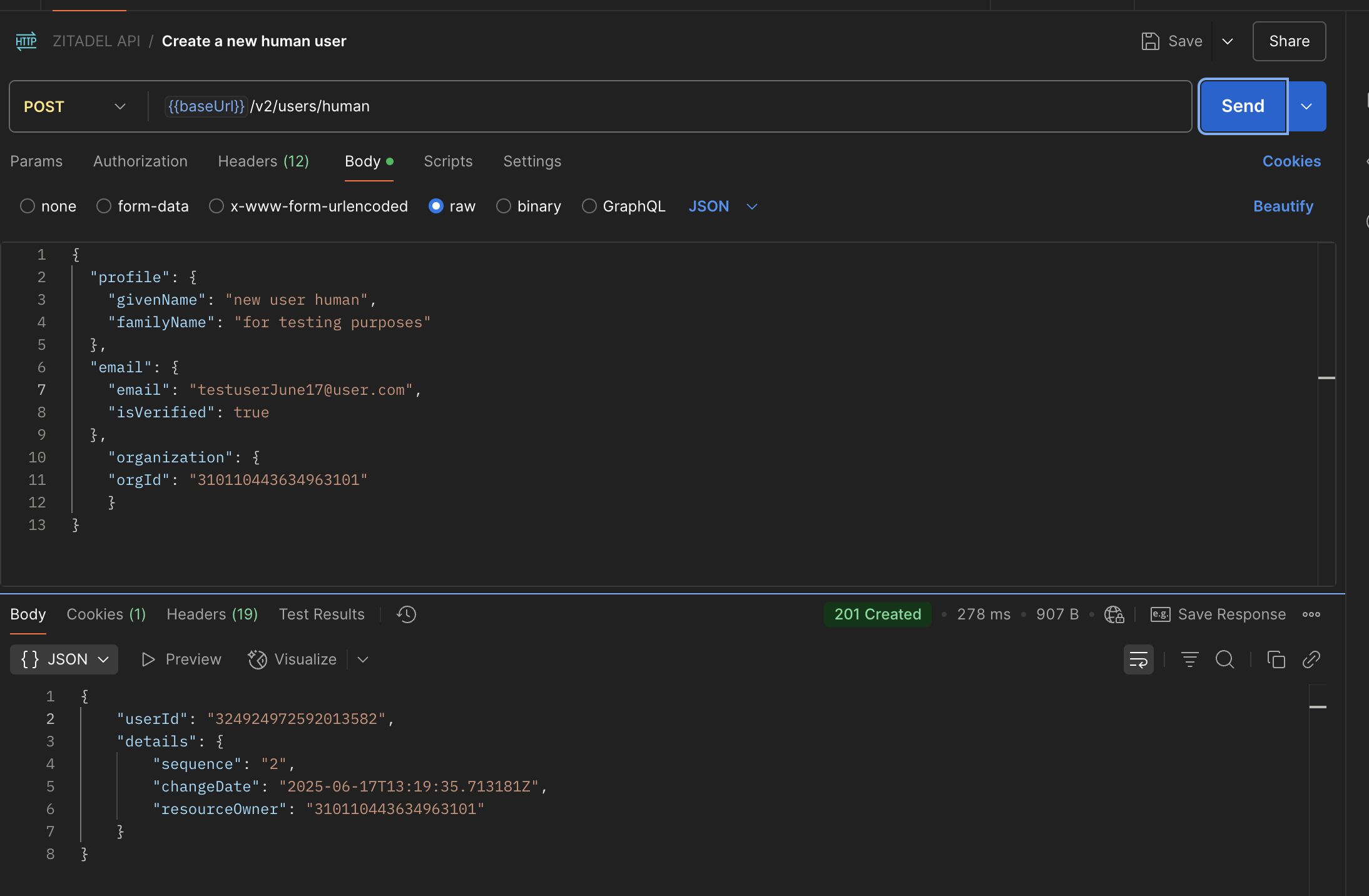The image size is (1369, 896).
Task: Open the Test Results tab
Action: click(322, 614)
